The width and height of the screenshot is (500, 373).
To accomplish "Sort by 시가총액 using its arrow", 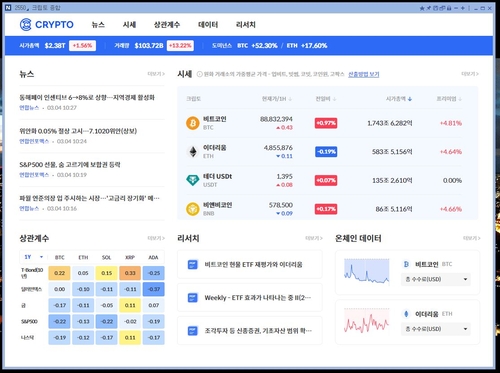I will [x=410, y=99].
